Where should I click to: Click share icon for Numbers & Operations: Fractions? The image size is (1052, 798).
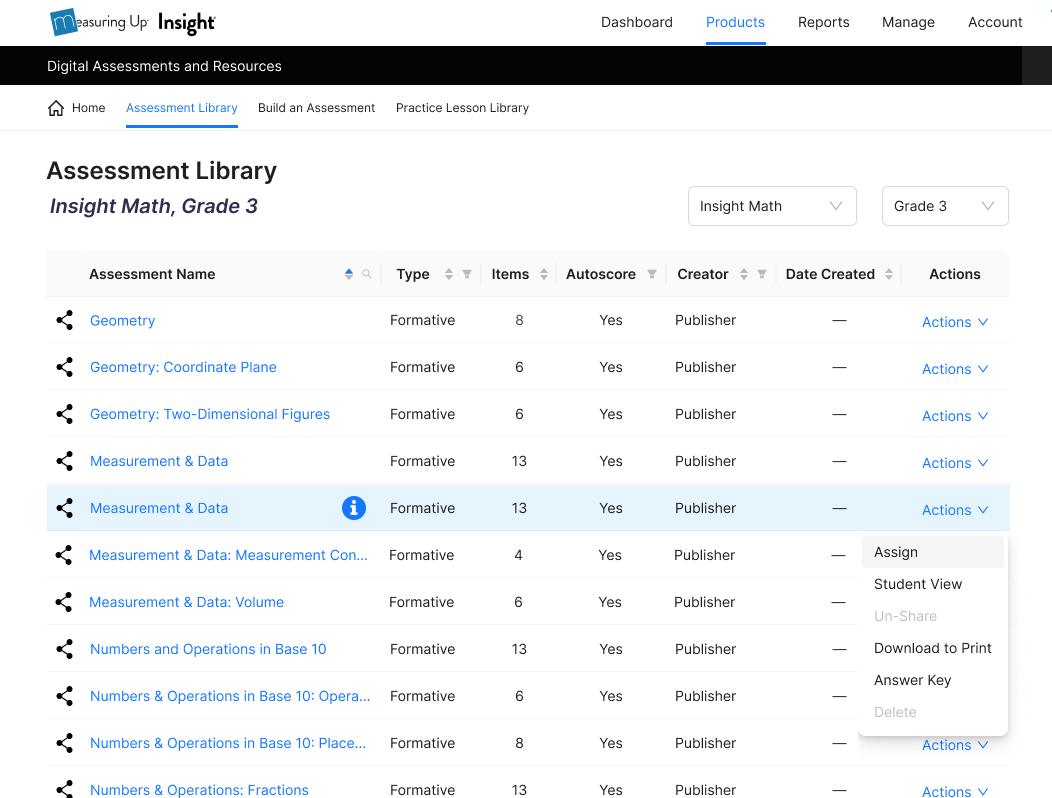[64, 789]
